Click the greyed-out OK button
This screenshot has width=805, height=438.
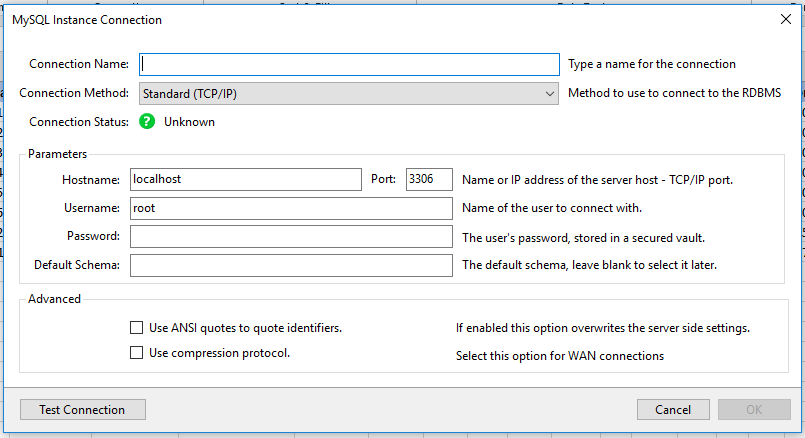[754, 410]
